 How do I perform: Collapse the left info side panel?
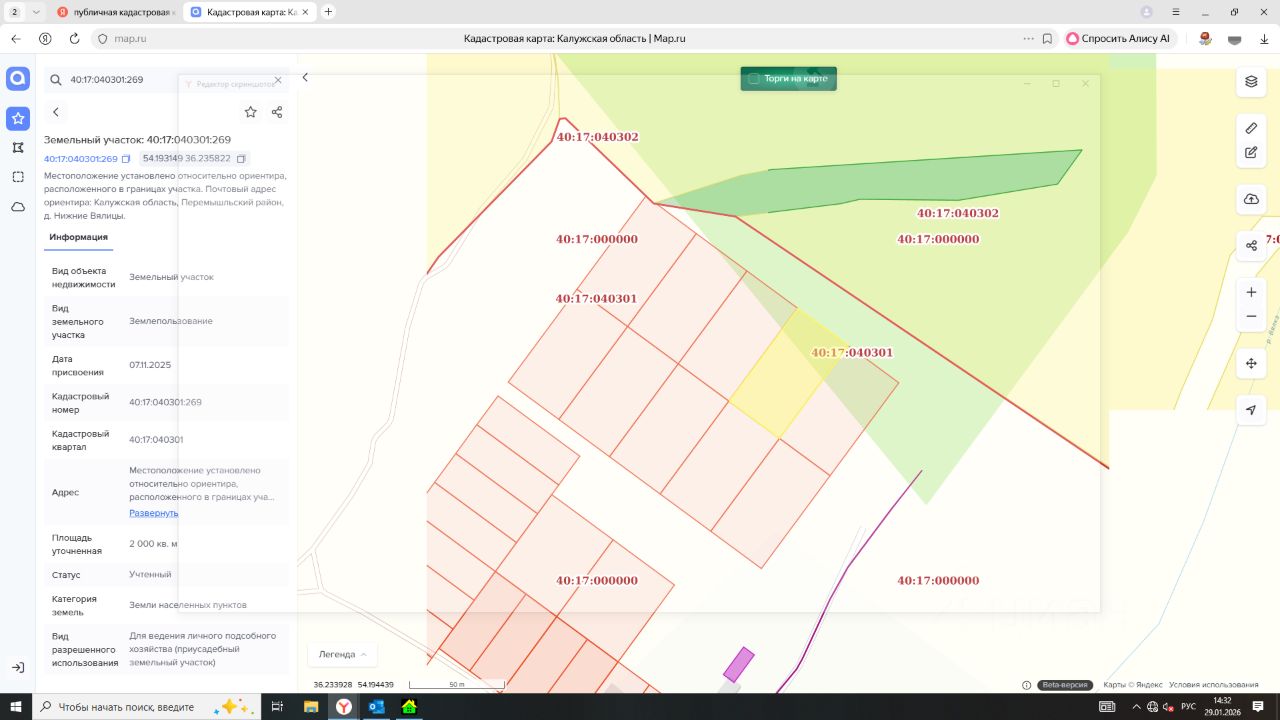point(305,77)
